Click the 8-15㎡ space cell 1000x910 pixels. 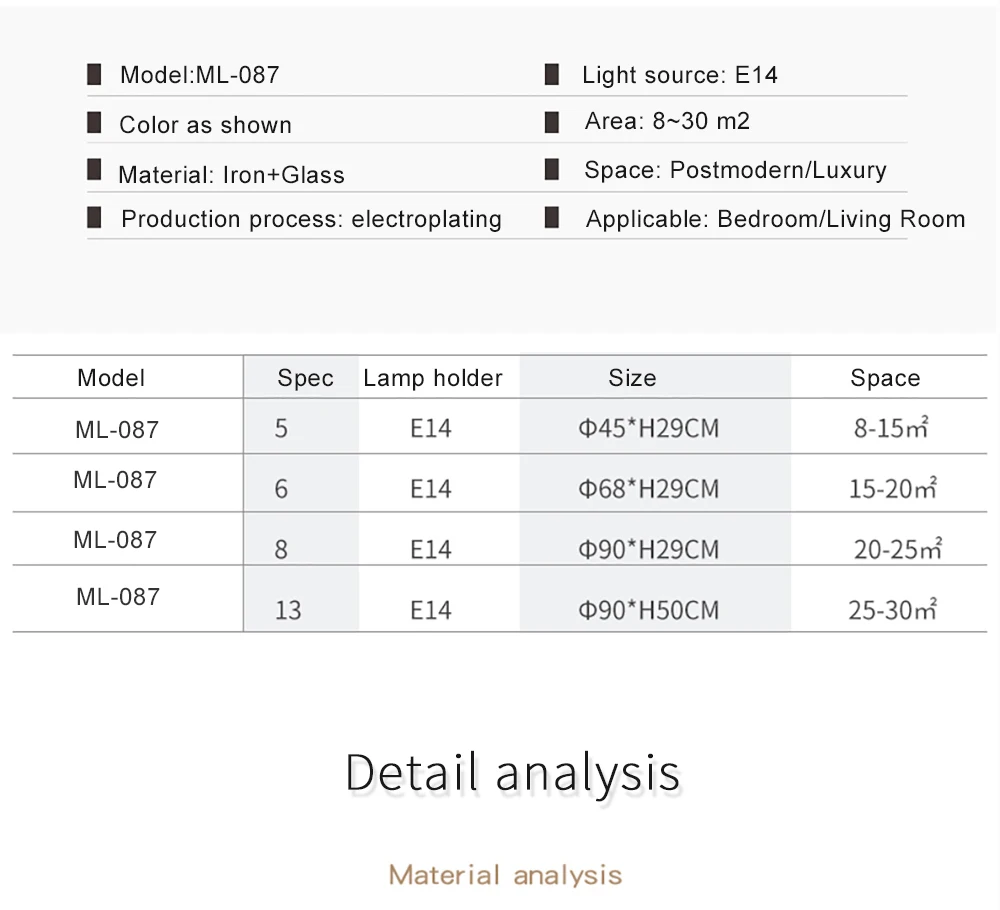coord(892,427)
